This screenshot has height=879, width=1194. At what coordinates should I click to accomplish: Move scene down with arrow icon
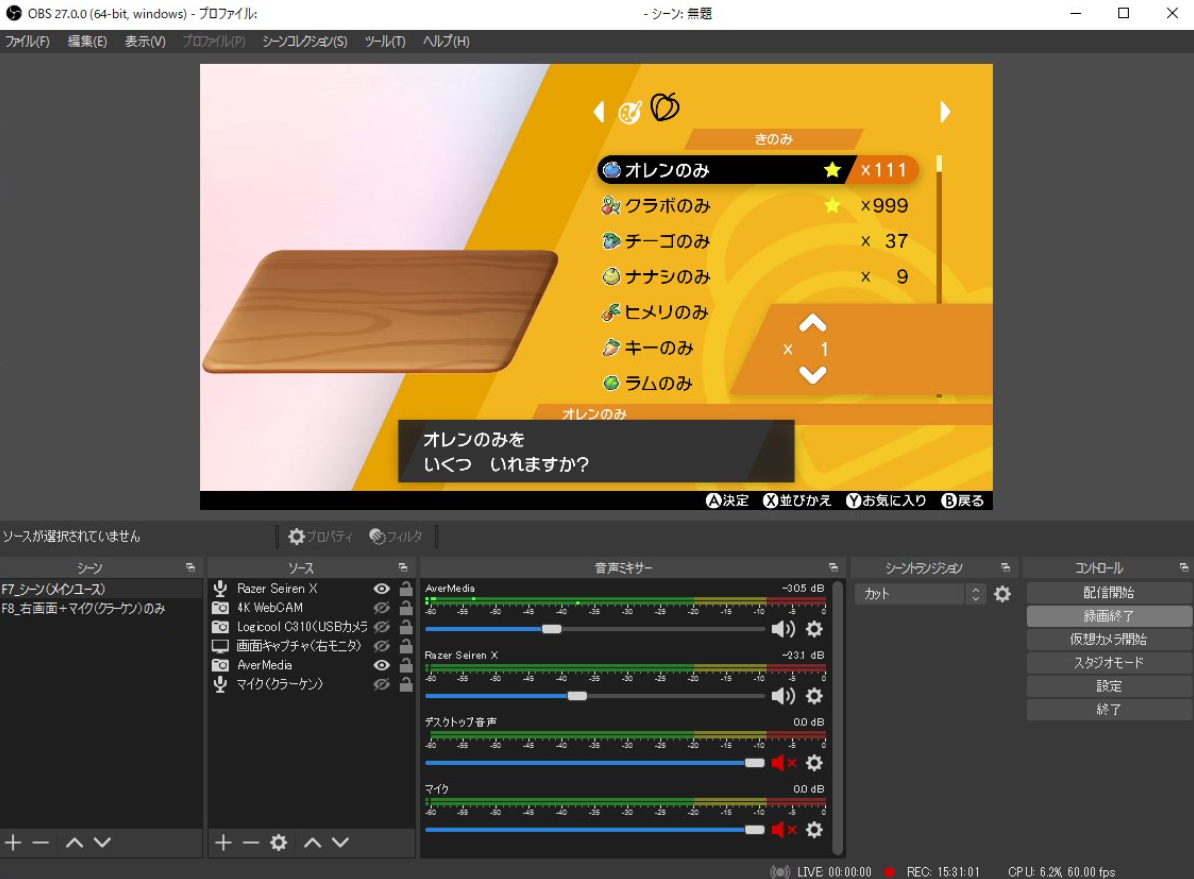click(102, 842)
